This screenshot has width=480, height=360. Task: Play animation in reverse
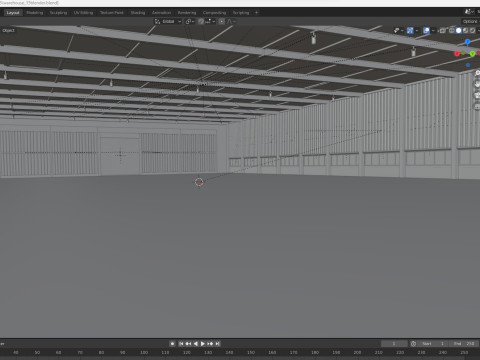pos(196,344)
